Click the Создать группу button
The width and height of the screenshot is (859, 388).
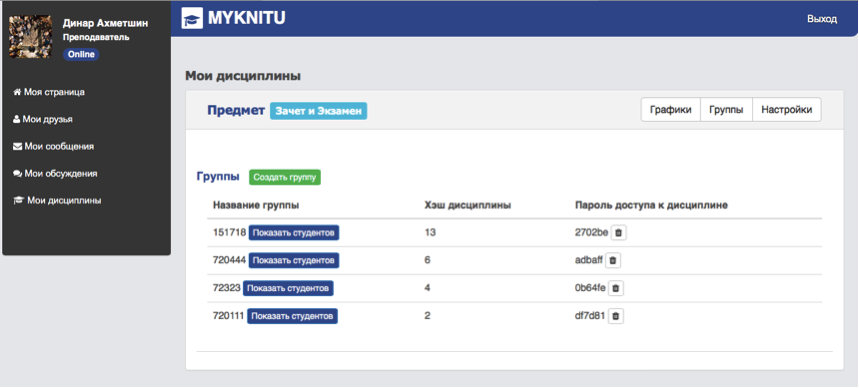click(285, 177)
